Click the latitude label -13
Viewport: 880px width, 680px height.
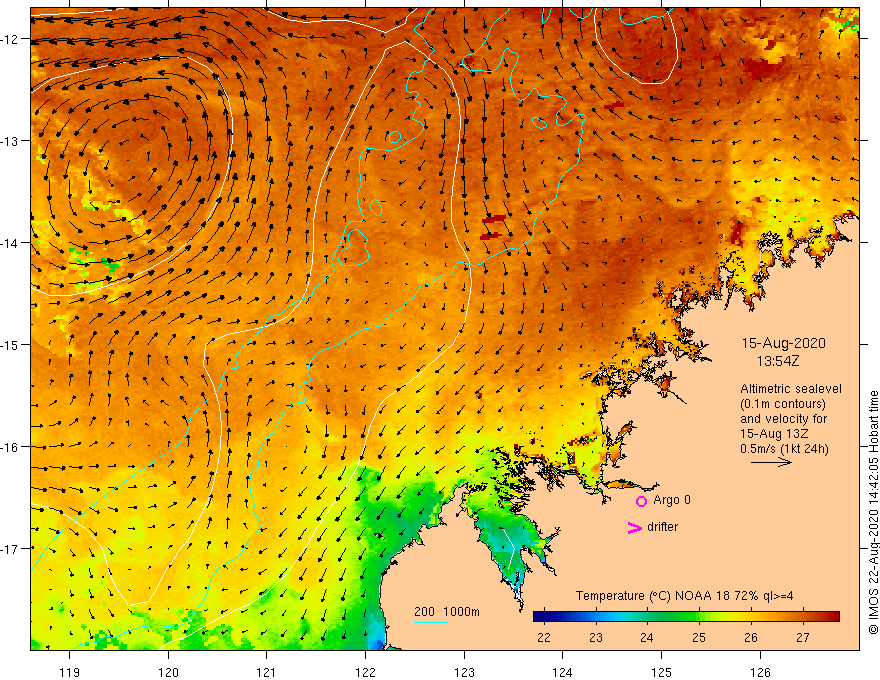tap(10, 141)
